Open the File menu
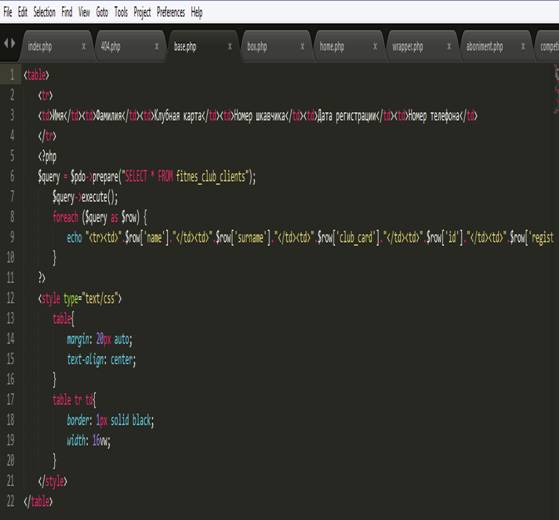The height and width of the screenshot is (520, 559). click(8, 12)
